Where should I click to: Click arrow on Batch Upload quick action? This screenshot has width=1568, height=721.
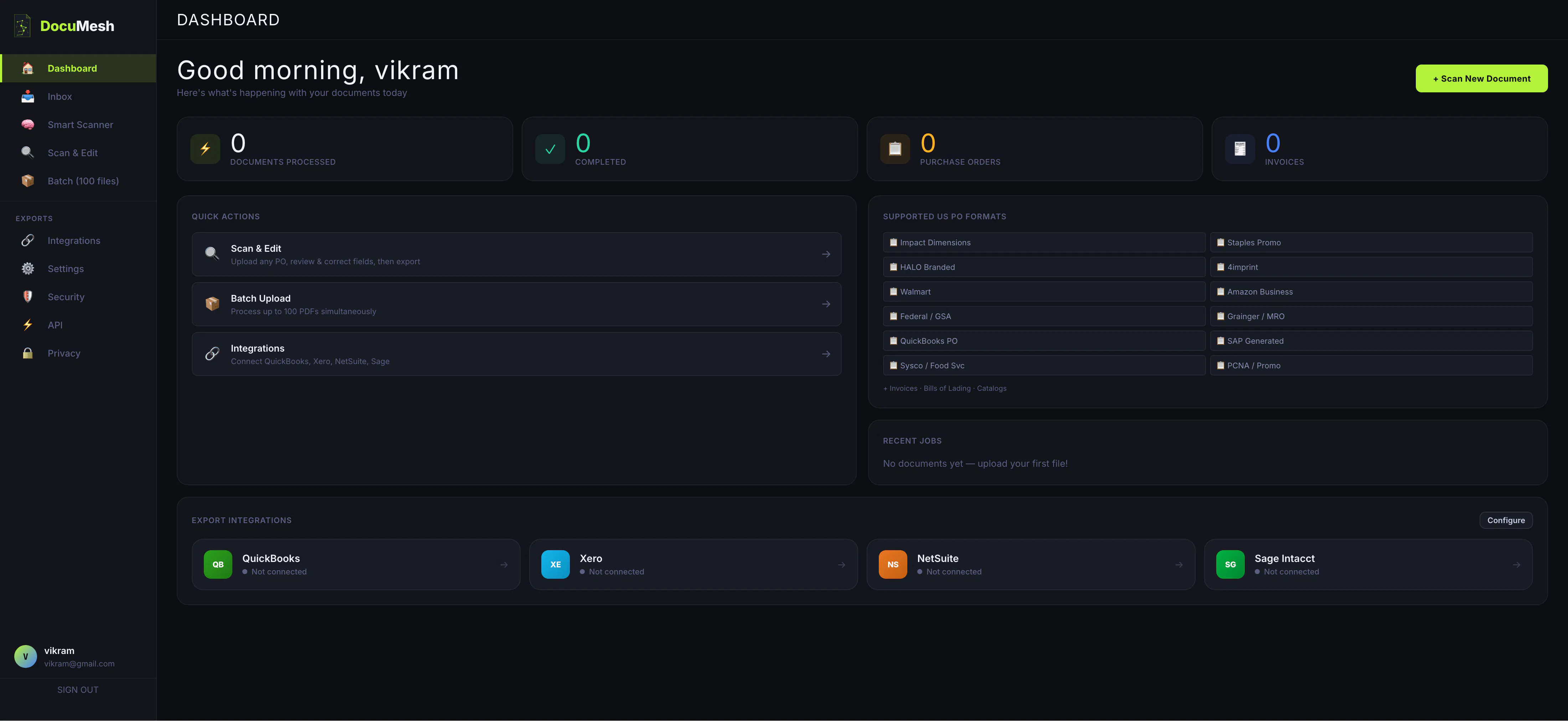(826, 304)
